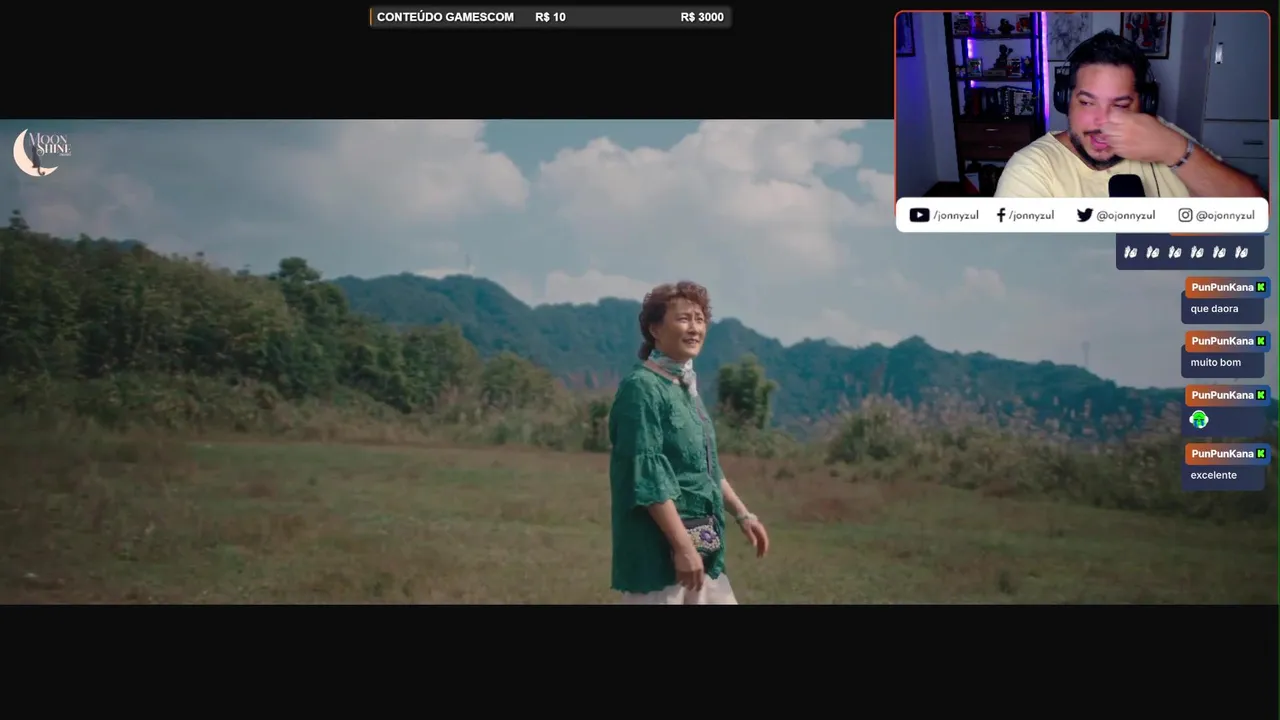The height and width of the screenshot is (720, 1280).
Task: Click the R$ 10 goal amount
Action: pos(550,17)
